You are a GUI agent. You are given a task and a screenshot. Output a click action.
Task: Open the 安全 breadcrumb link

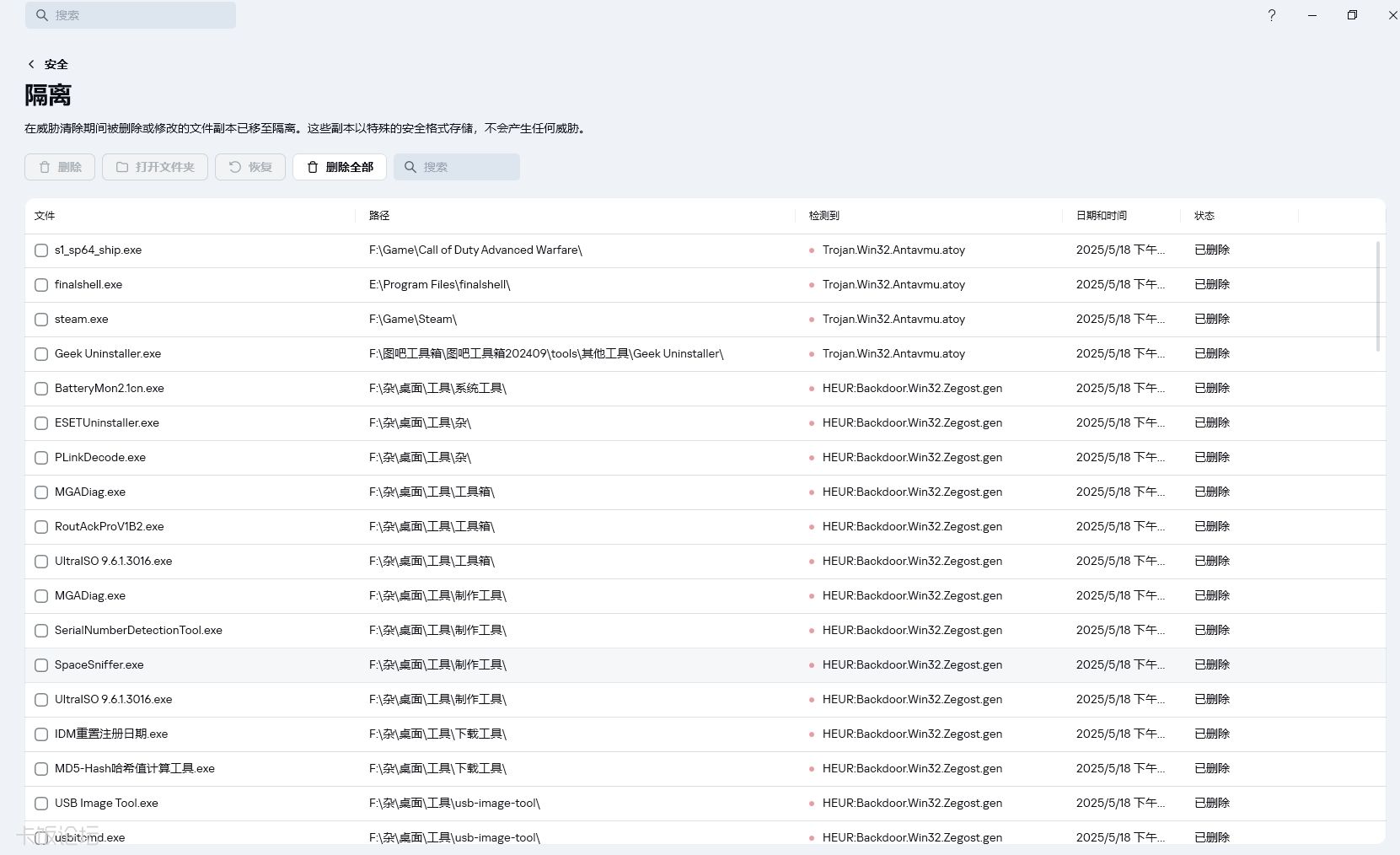[56, 64]
